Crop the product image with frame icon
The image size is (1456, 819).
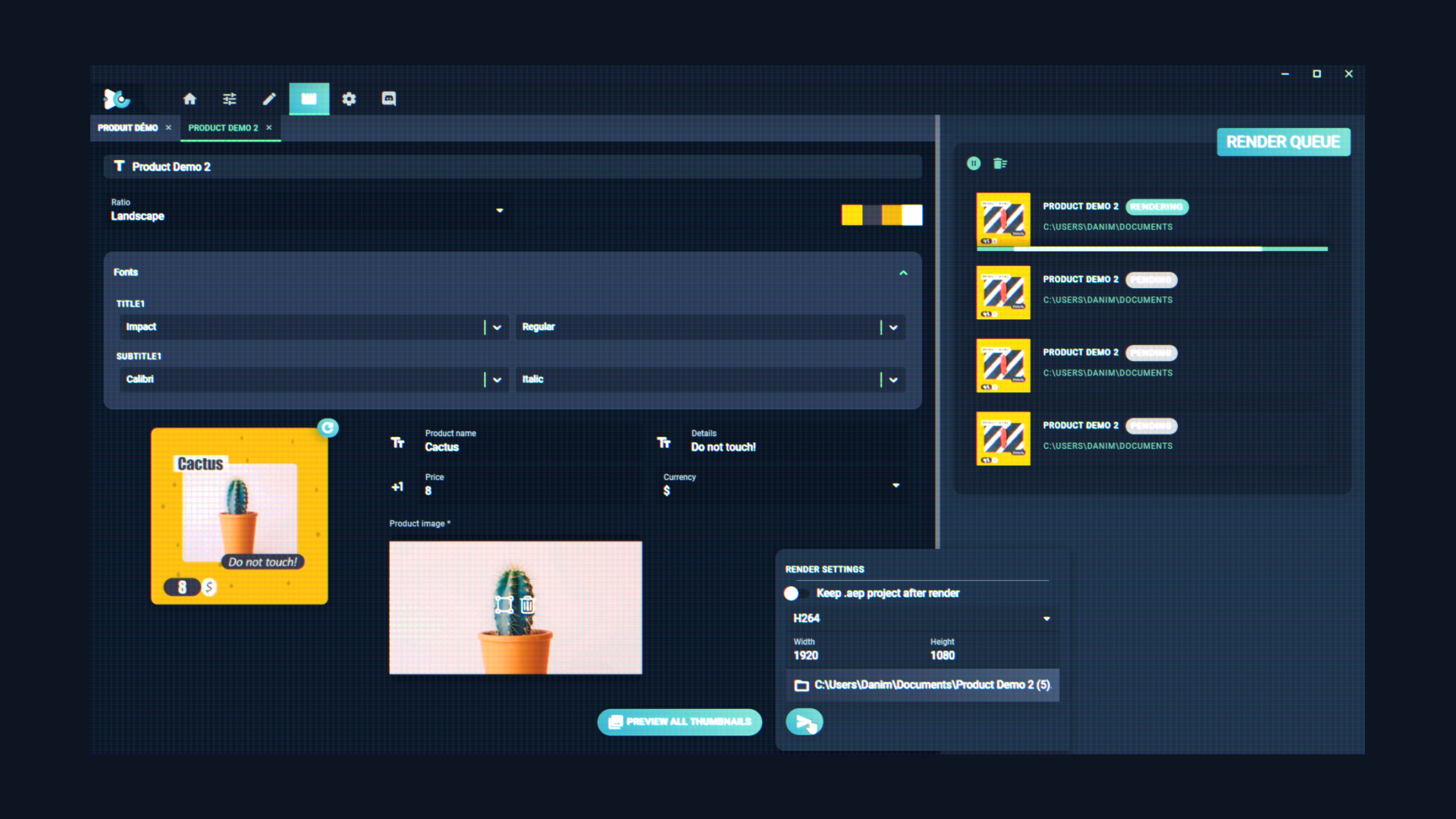(504, 604)
